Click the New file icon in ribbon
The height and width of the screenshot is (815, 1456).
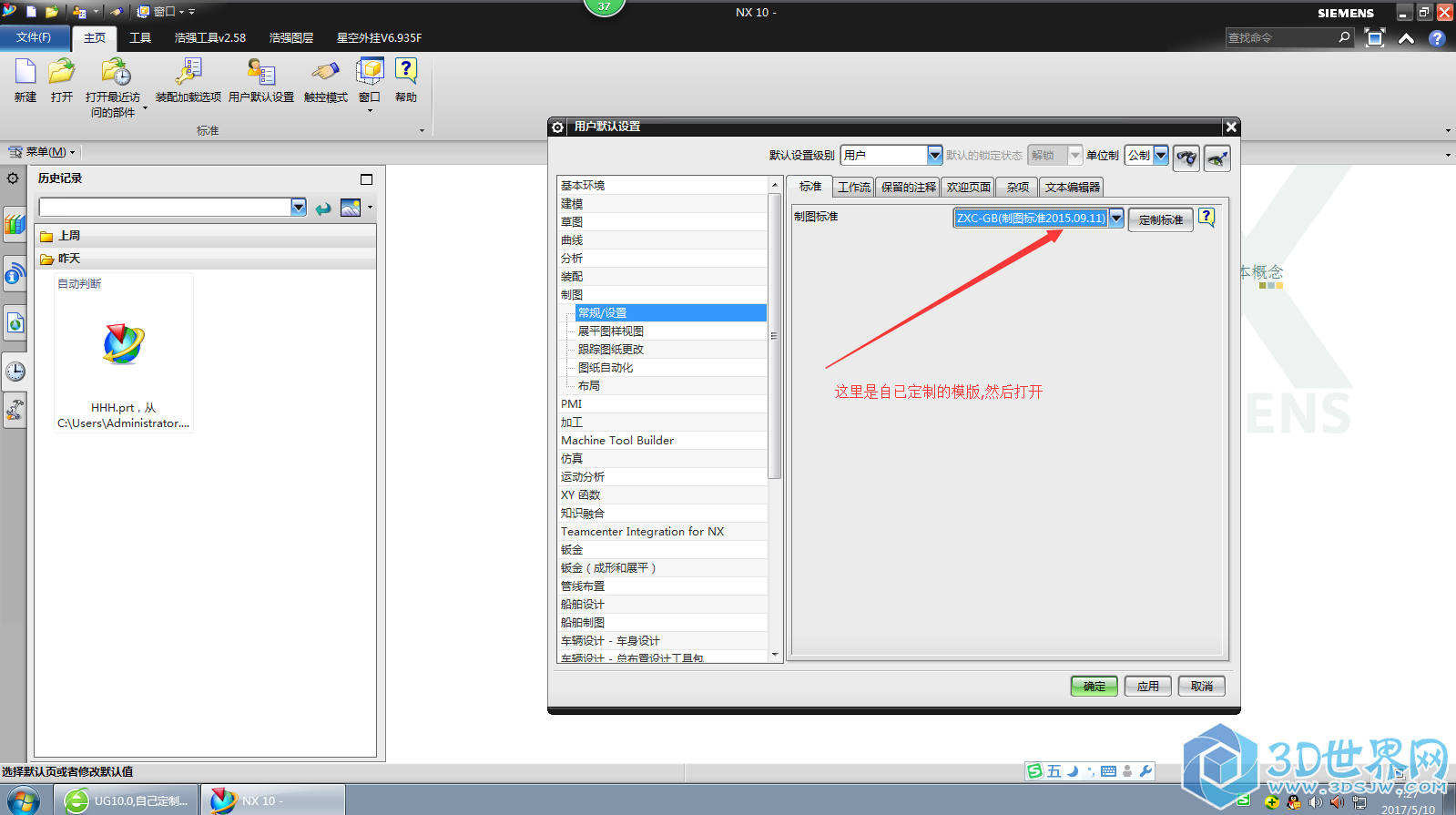[25, 73]
